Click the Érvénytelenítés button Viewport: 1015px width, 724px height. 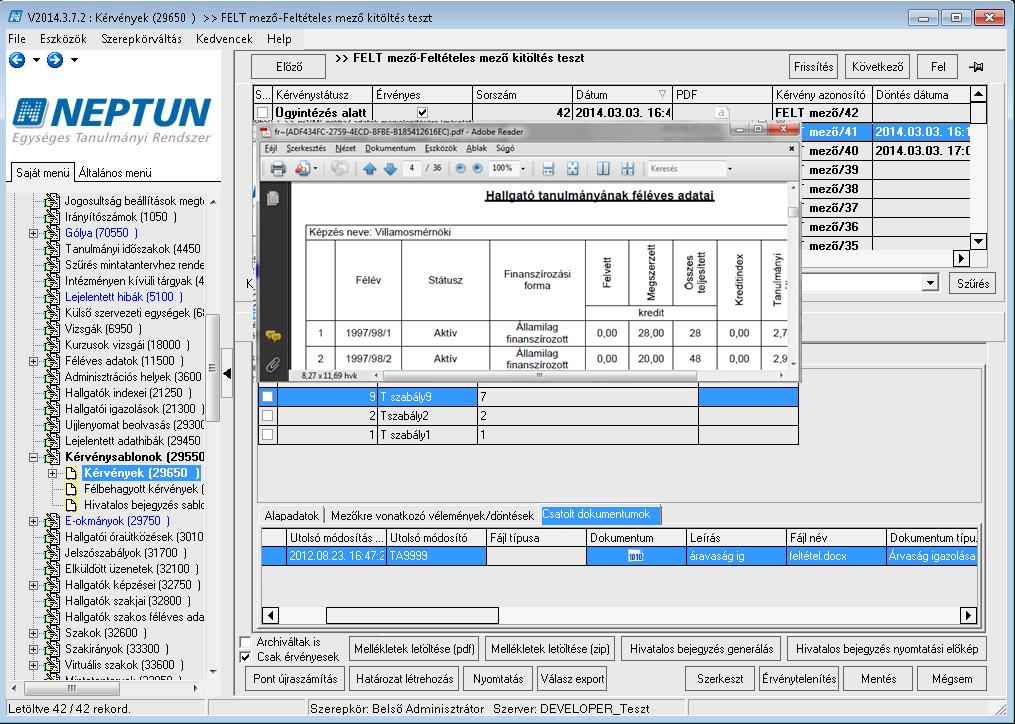tap(799, 679)
